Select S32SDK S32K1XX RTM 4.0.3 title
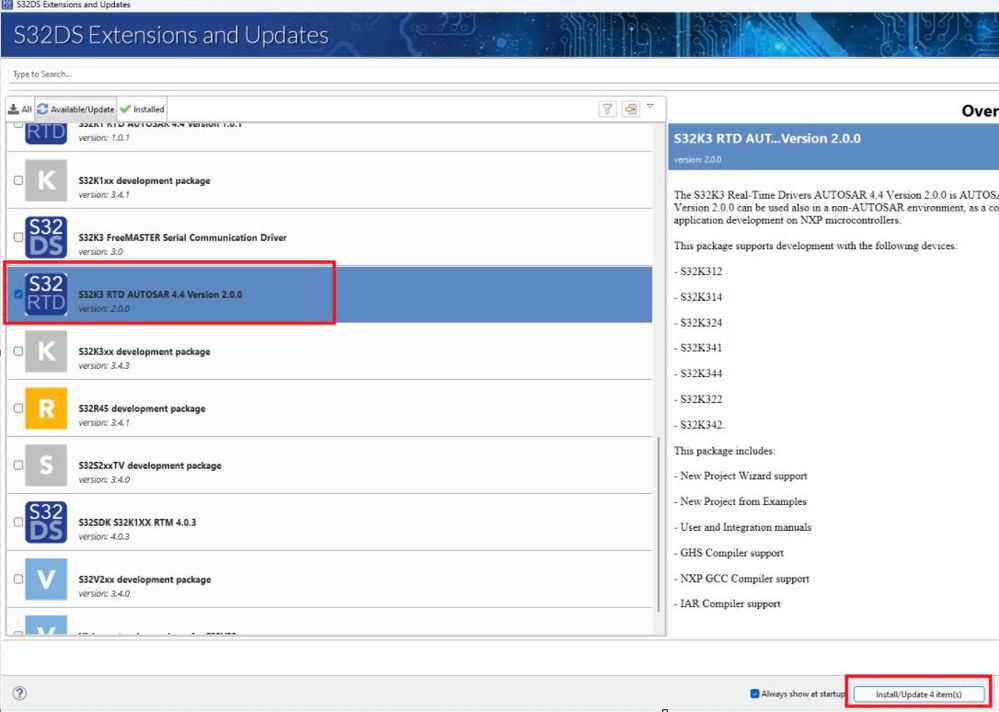The width and height of the screenshot is (999, 712). click(x=137, y=522)
